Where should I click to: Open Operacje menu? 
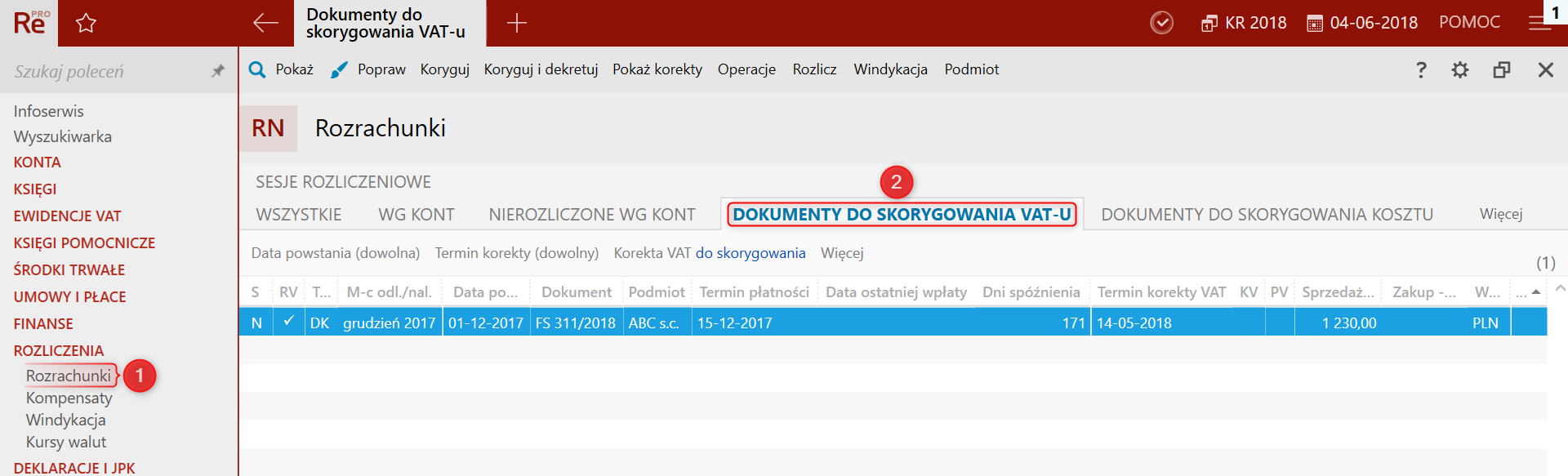click(746, 69)
